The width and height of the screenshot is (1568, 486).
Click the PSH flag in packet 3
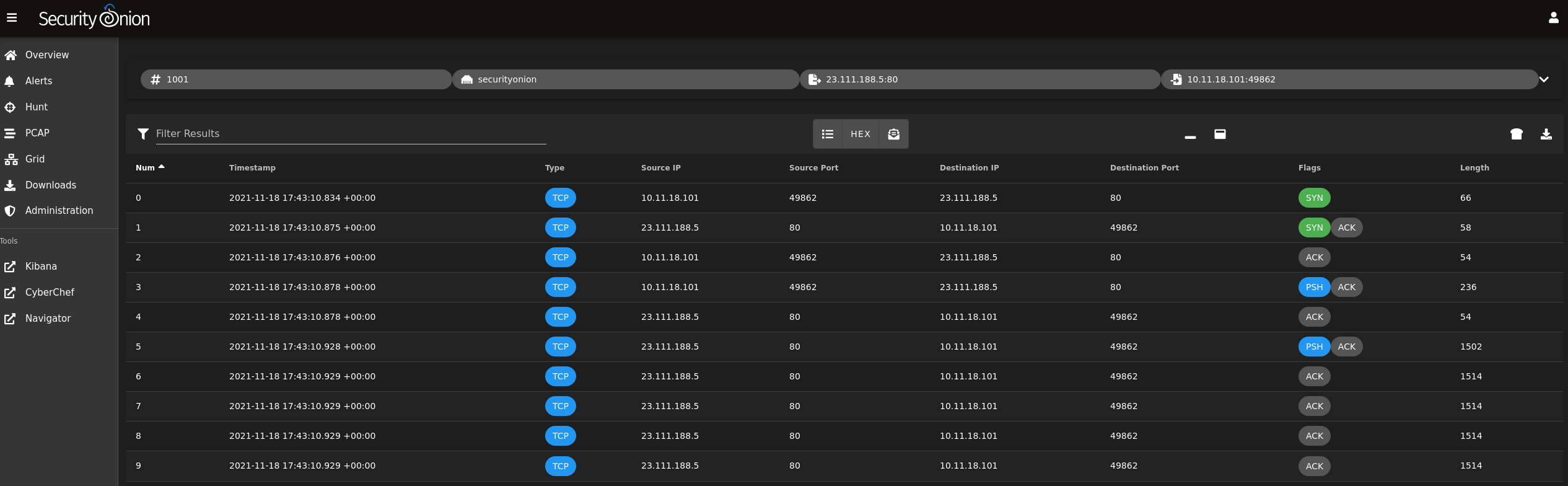(x=1314, y=288)
